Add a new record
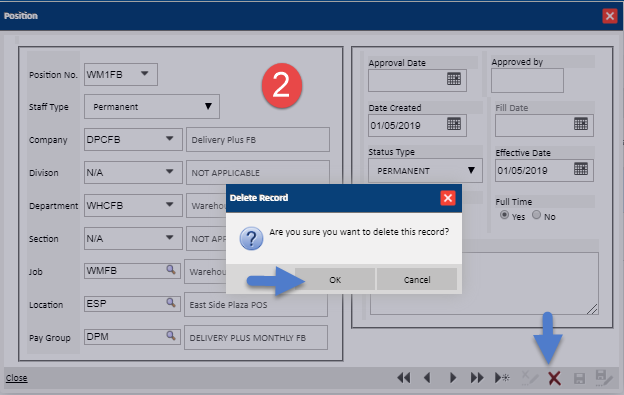 click(x=502, y=377)
